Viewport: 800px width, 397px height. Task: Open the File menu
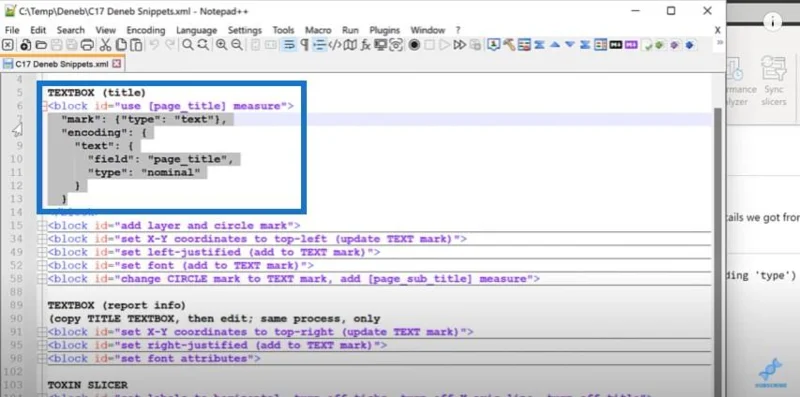pos(12,30)
